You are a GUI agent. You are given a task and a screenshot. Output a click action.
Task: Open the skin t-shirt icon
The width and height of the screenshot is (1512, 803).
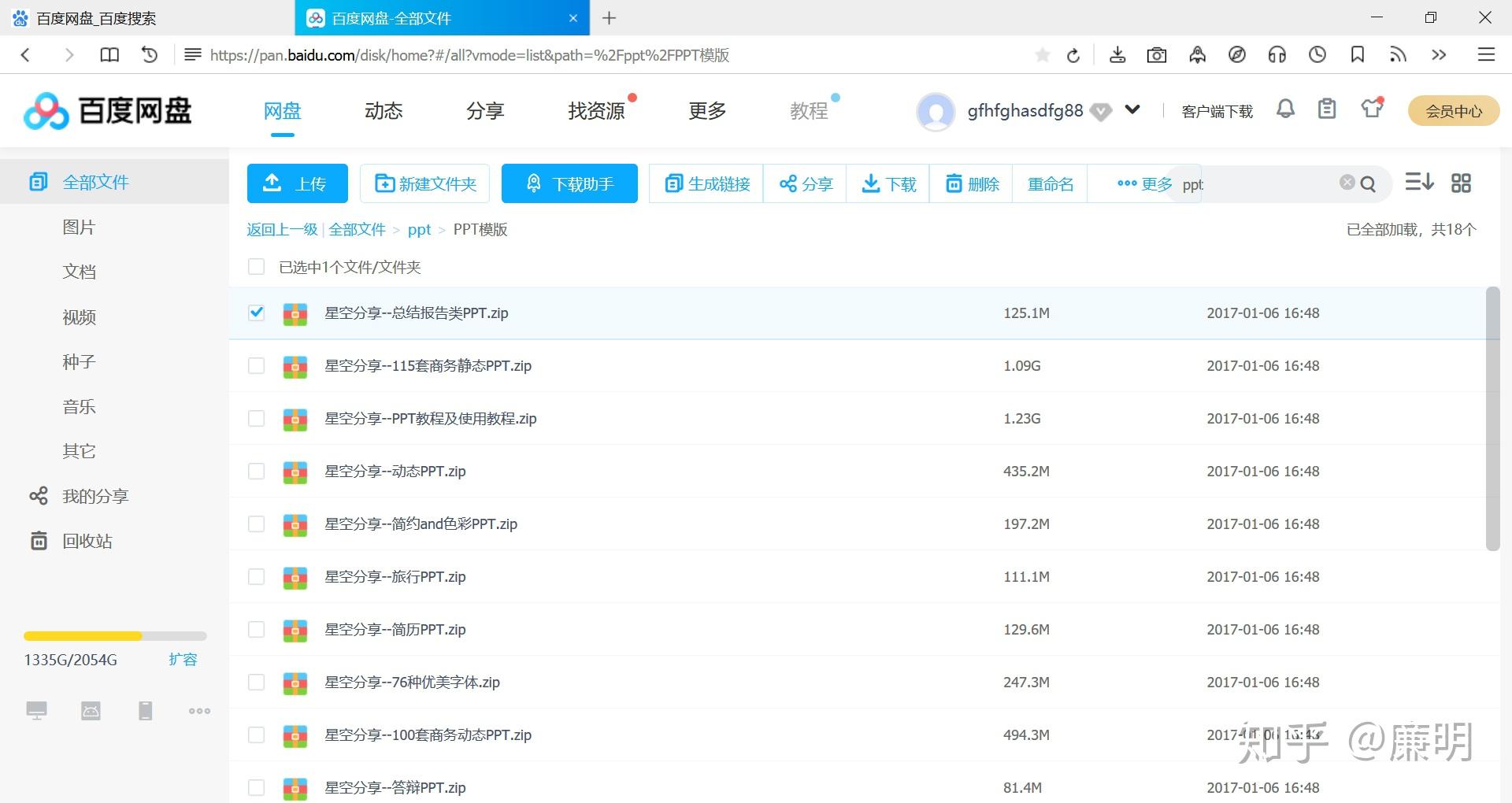(1372, 109)
